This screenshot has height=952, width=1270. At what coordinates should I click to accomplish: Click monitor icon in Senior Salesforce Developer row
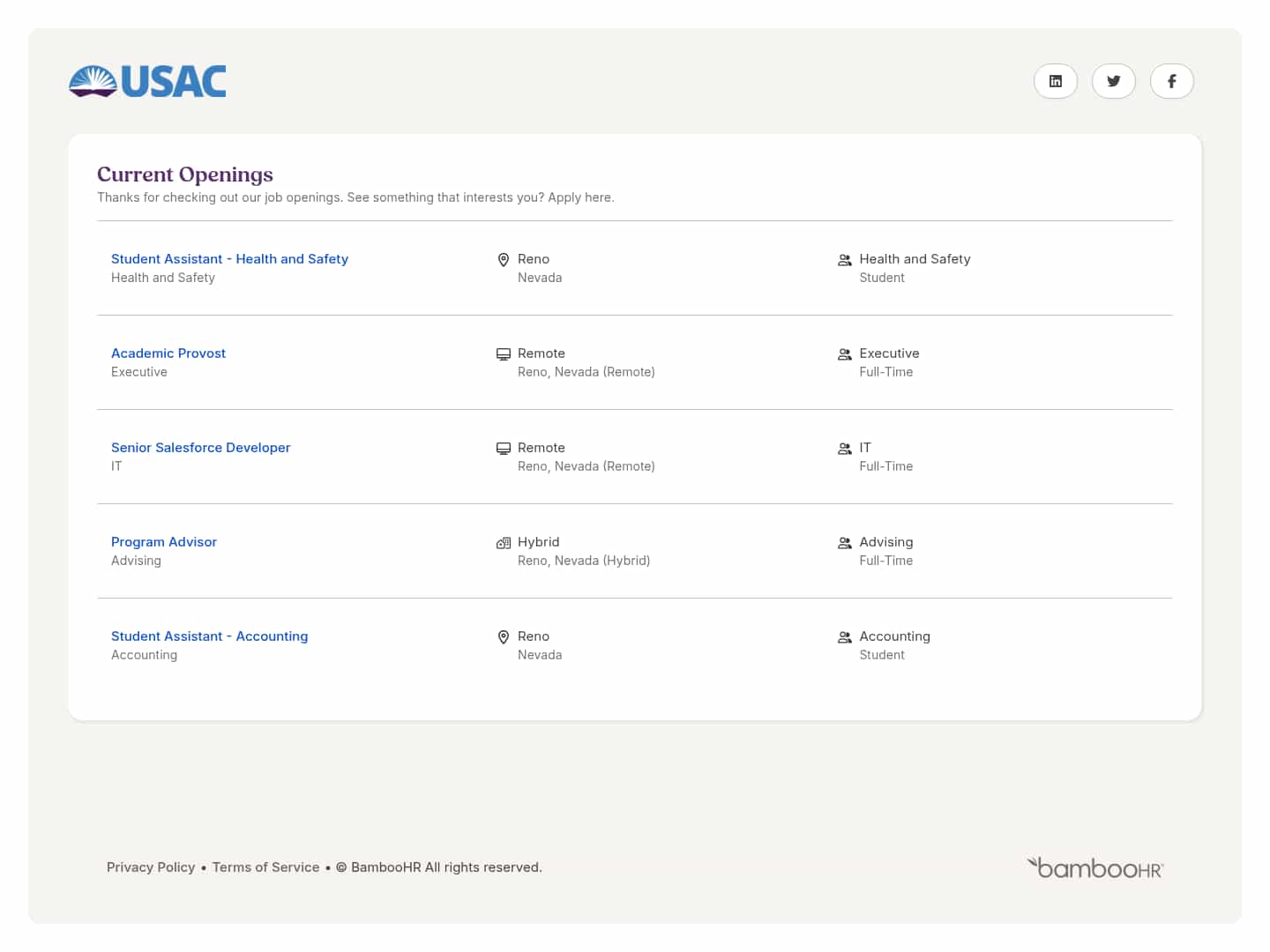pyautogui.click(x=504, y=449)
